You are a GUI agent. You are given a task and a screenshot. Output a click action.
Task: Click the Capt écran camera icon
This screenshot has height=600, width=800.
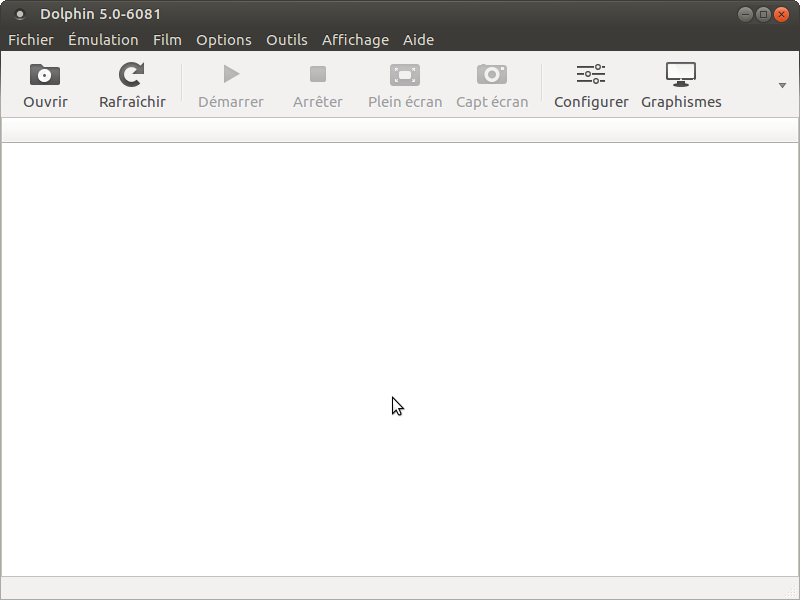(x=492, y=74)
